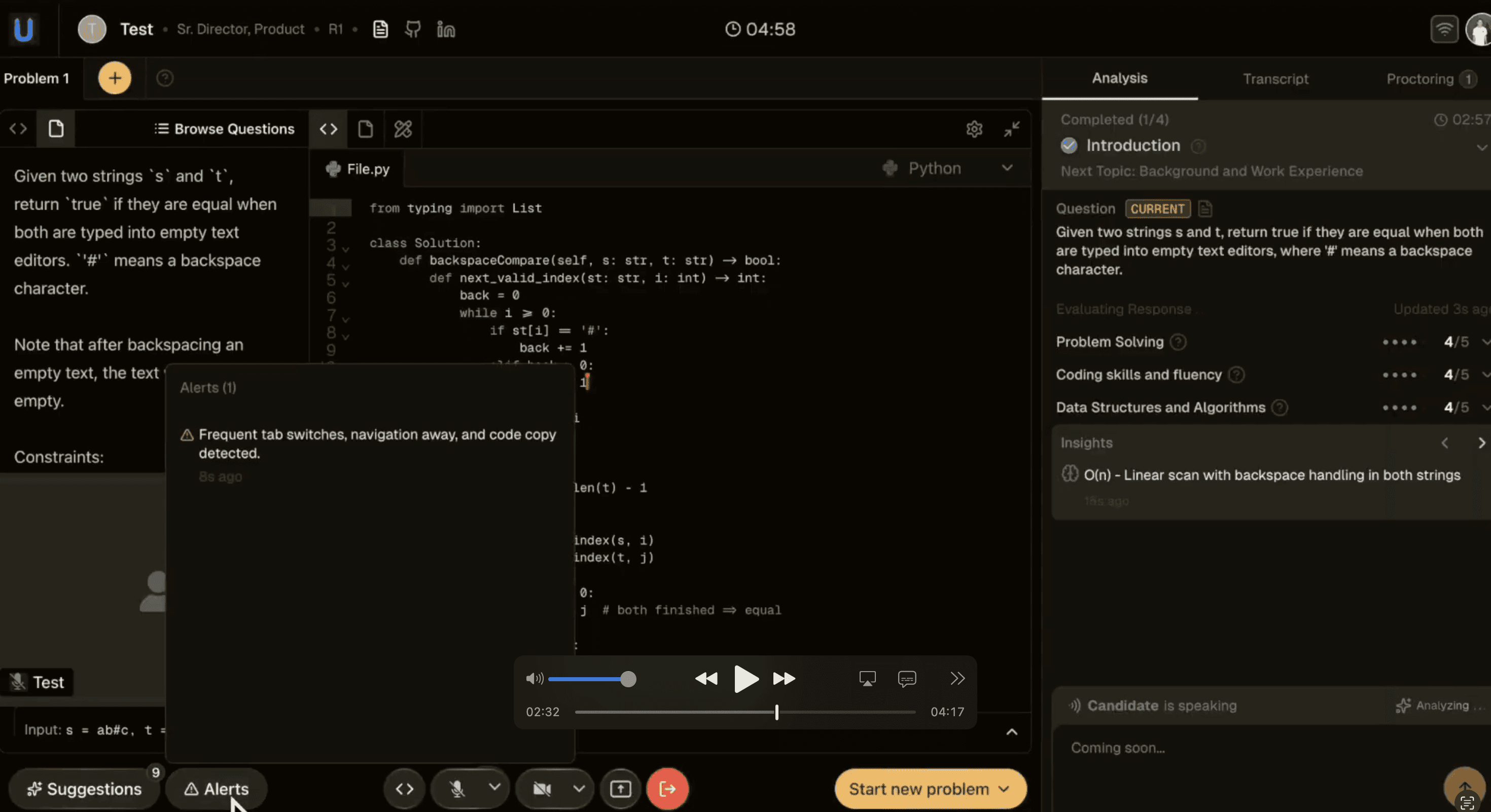Toggle the camera off button
This screenshot has width=1491, height=812.
tap(542, 789)
